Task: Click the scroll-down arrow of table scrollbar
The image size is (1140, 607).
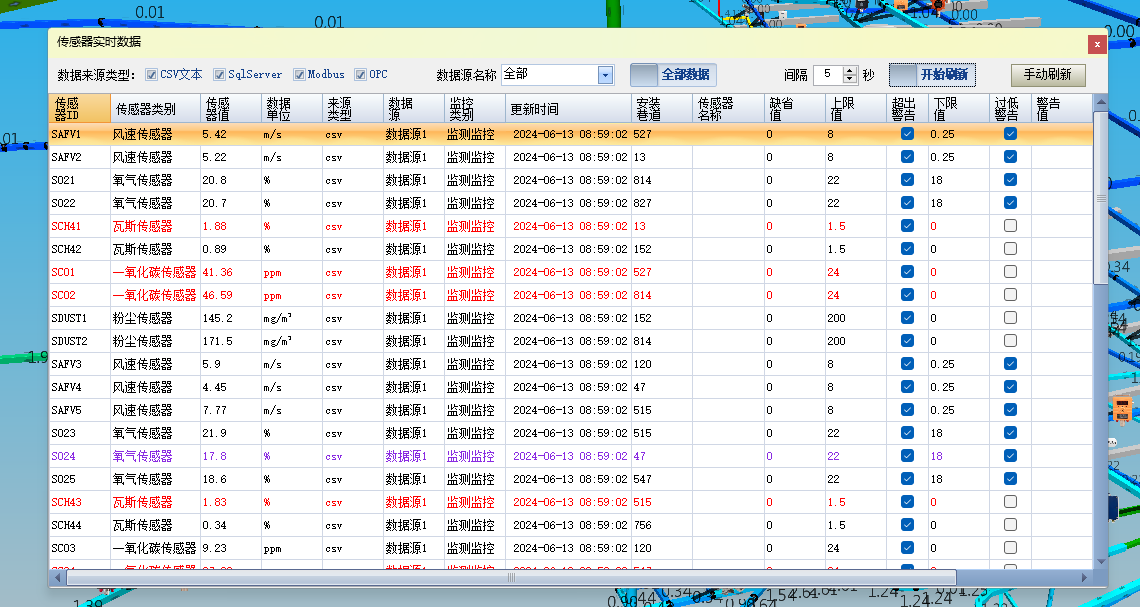Action: click(1101, 560)
